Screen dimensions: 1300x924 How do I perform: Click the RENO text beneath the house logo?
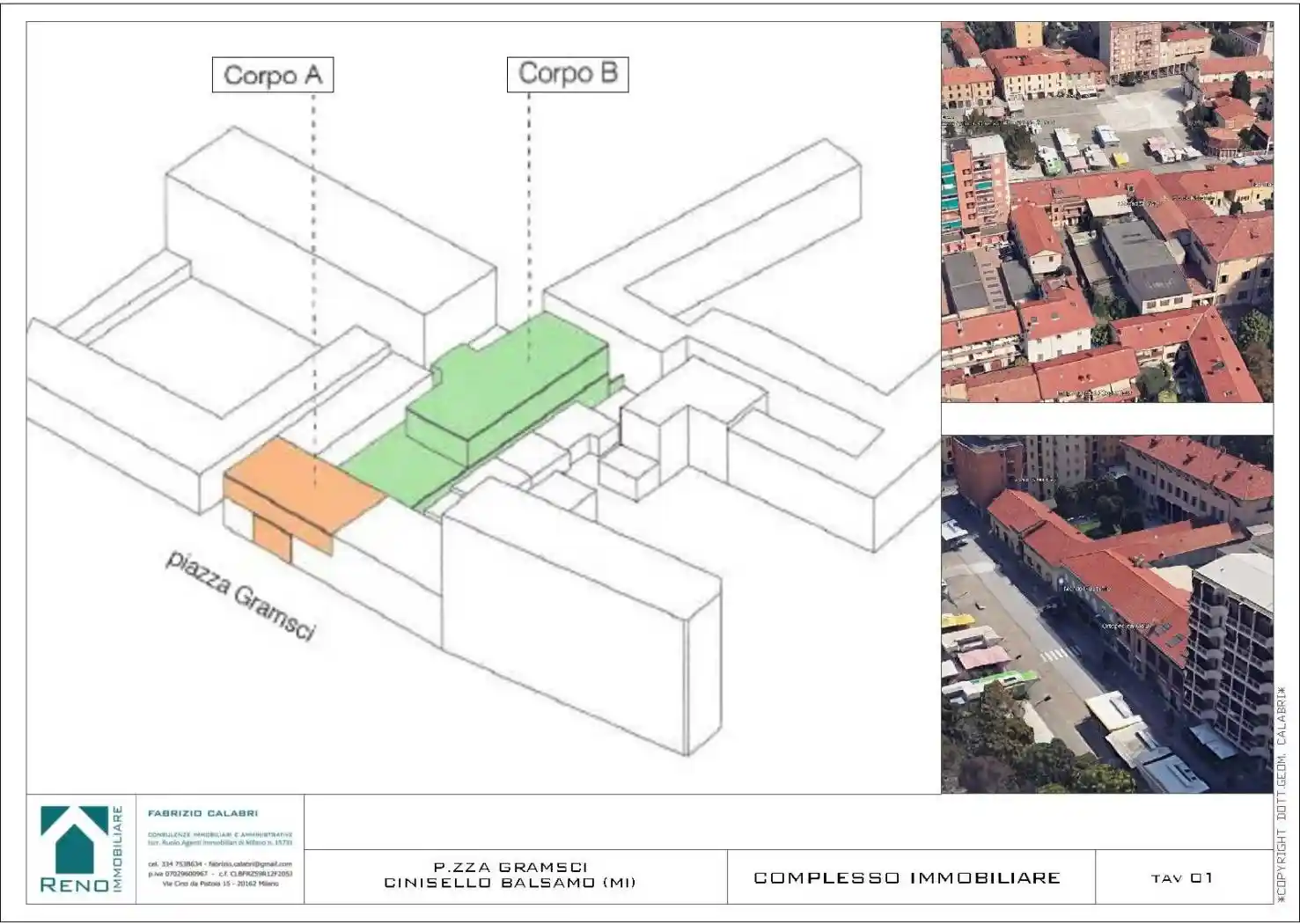tap(74, 885)
